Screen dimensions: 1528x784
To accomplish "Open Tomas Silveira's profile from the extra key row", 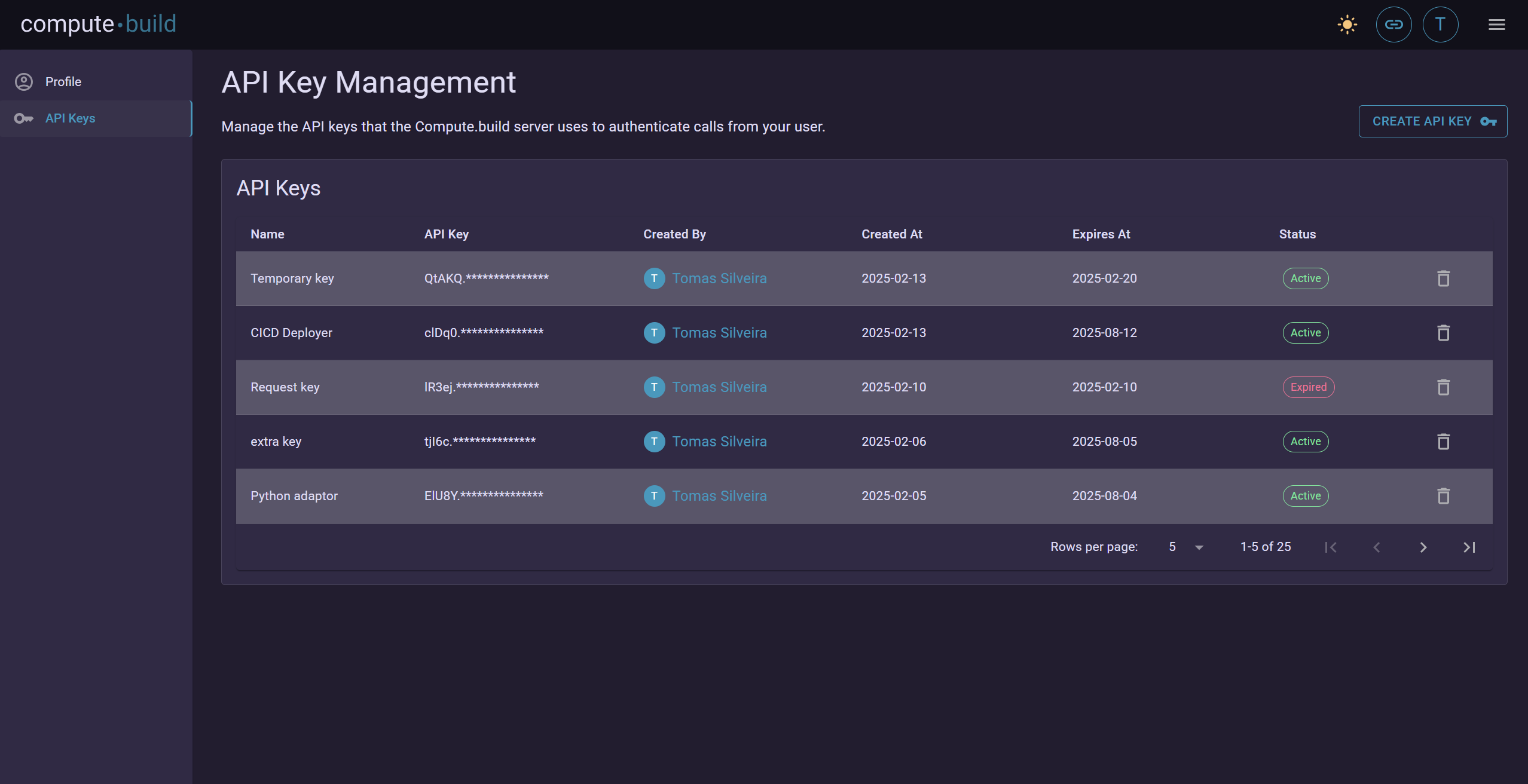I will coord(719,442).
